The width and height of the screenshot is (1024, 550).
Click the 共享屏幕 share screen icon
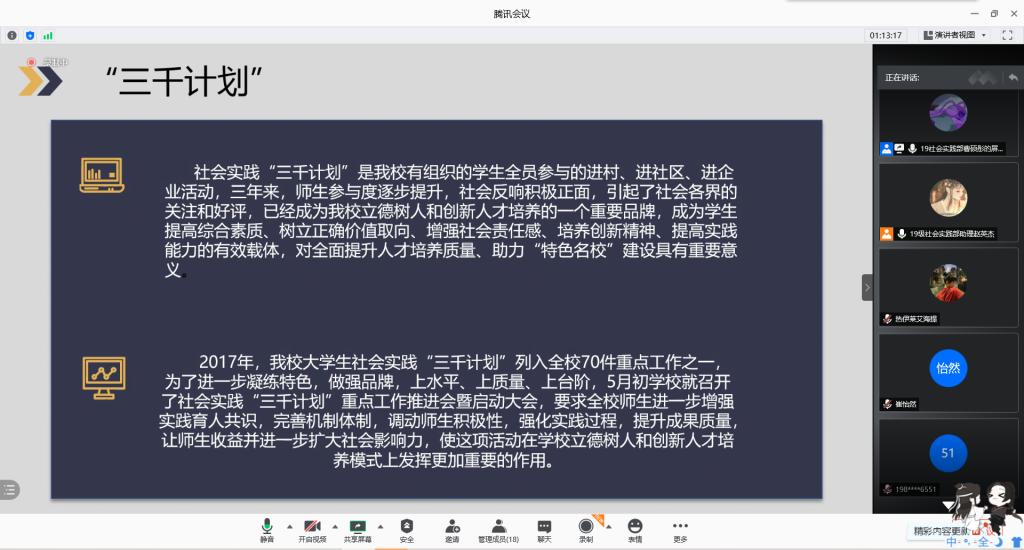[357, 527]
